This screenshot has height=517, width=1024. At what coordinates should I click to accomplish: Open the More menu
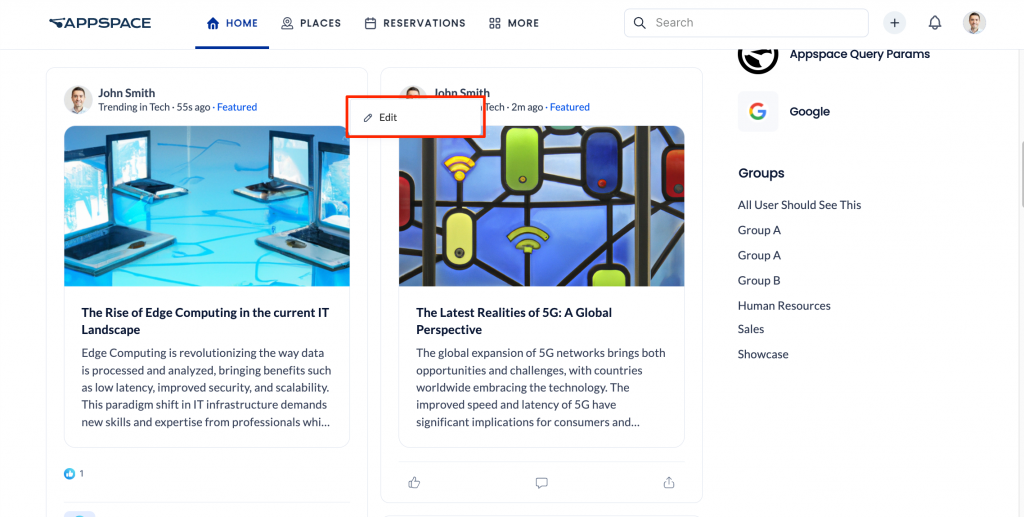(514, 24)
